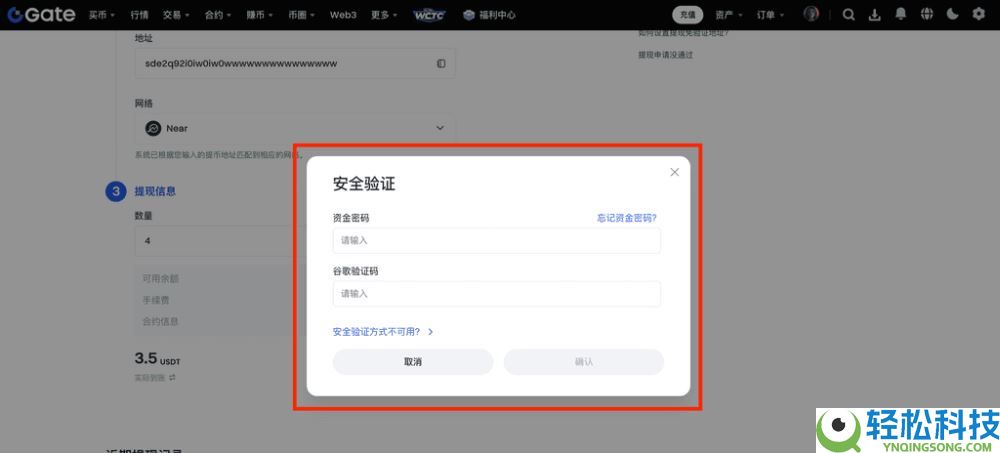Expand the 更多 menu
This screenshot has height=453, width=1000.
pos(385,15)
